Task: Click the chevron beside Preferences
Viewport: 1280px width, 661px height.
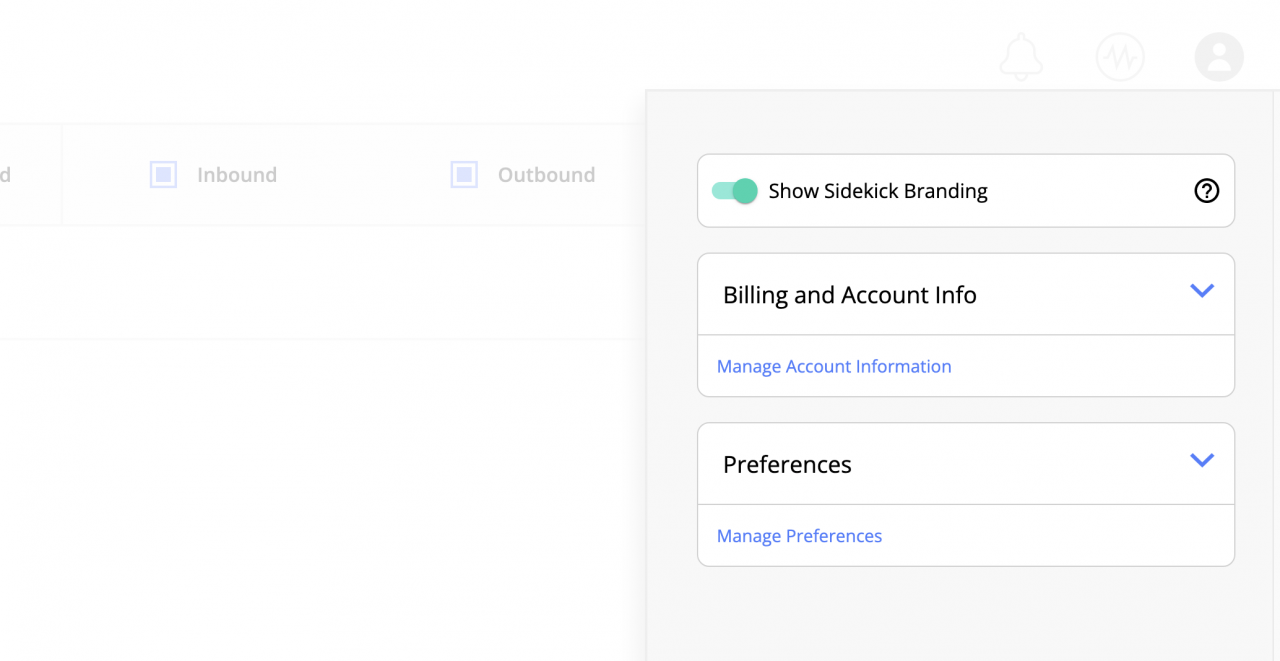Action: [1202, 461]
